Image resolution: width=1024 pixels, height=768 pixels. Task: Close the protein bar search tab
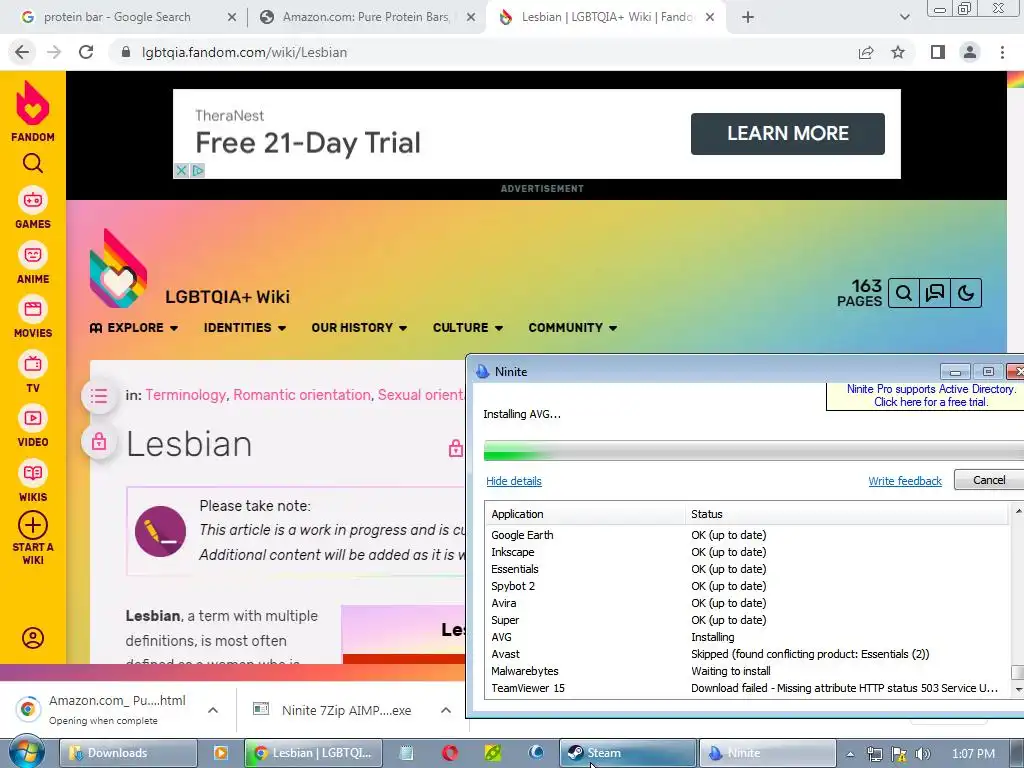coord(232,18)
